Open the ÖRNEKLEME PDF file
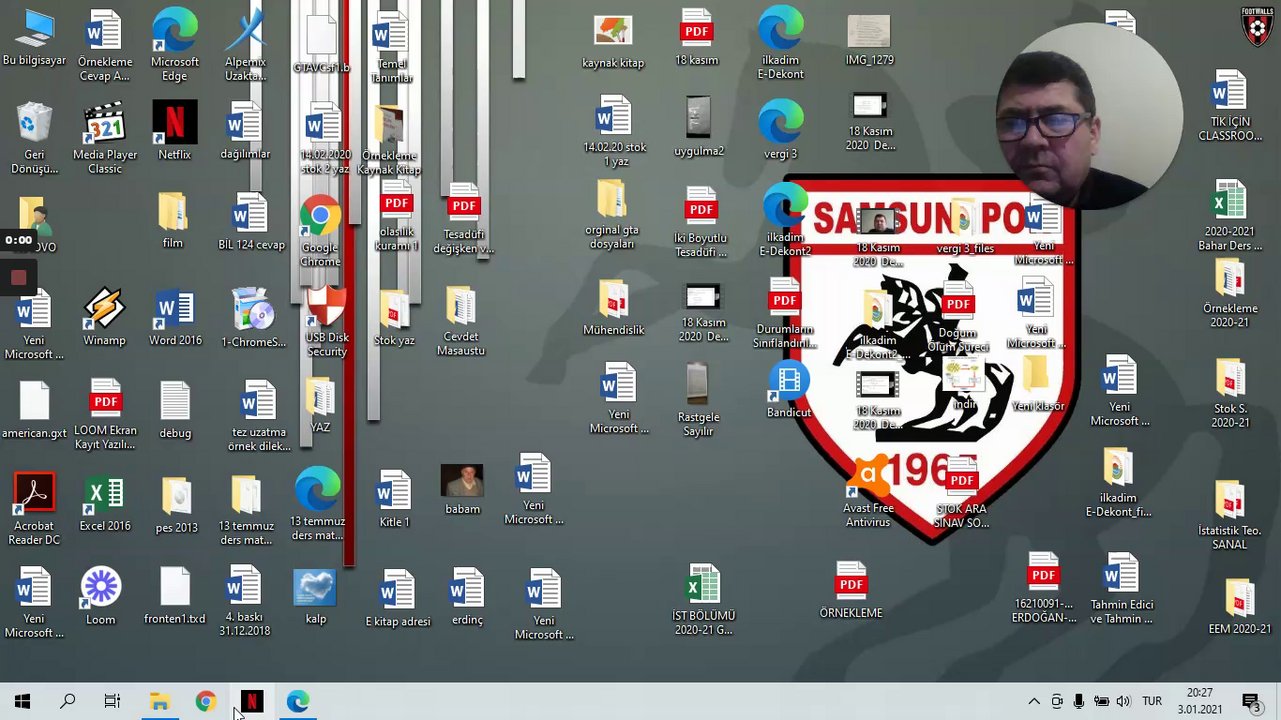 (851, 590)
